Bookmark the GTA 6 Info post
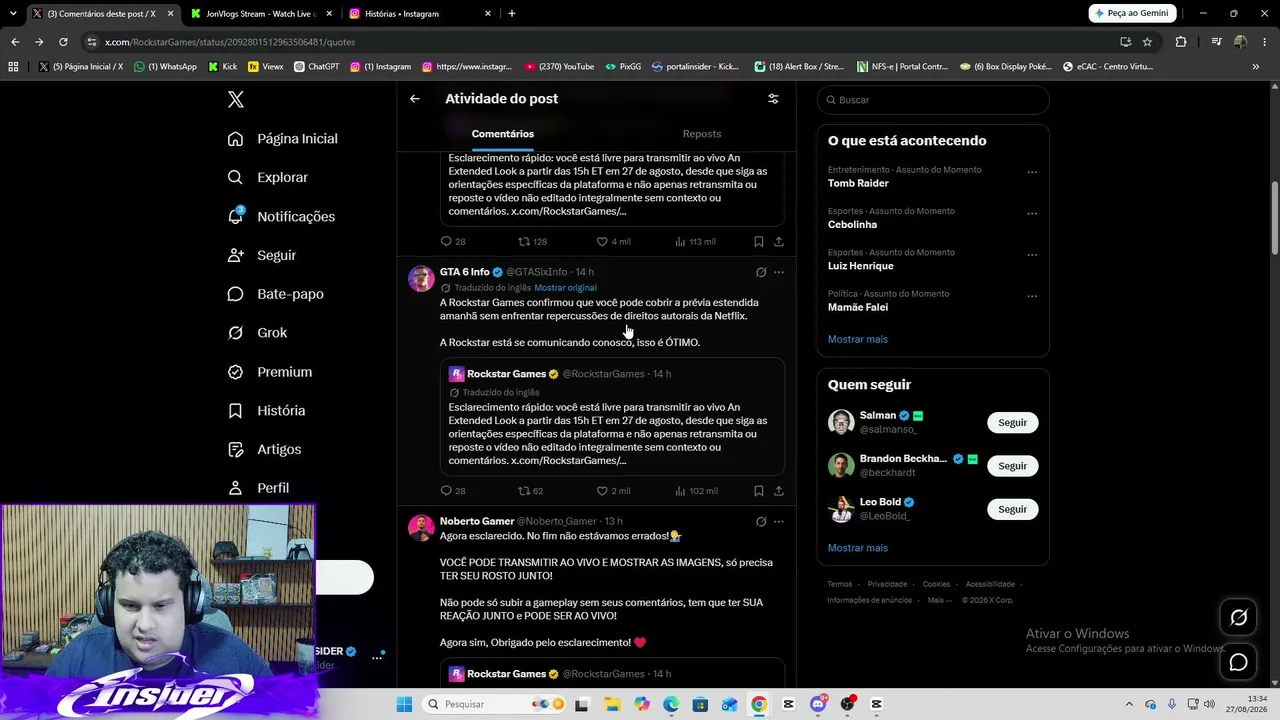 coord(759,491)
